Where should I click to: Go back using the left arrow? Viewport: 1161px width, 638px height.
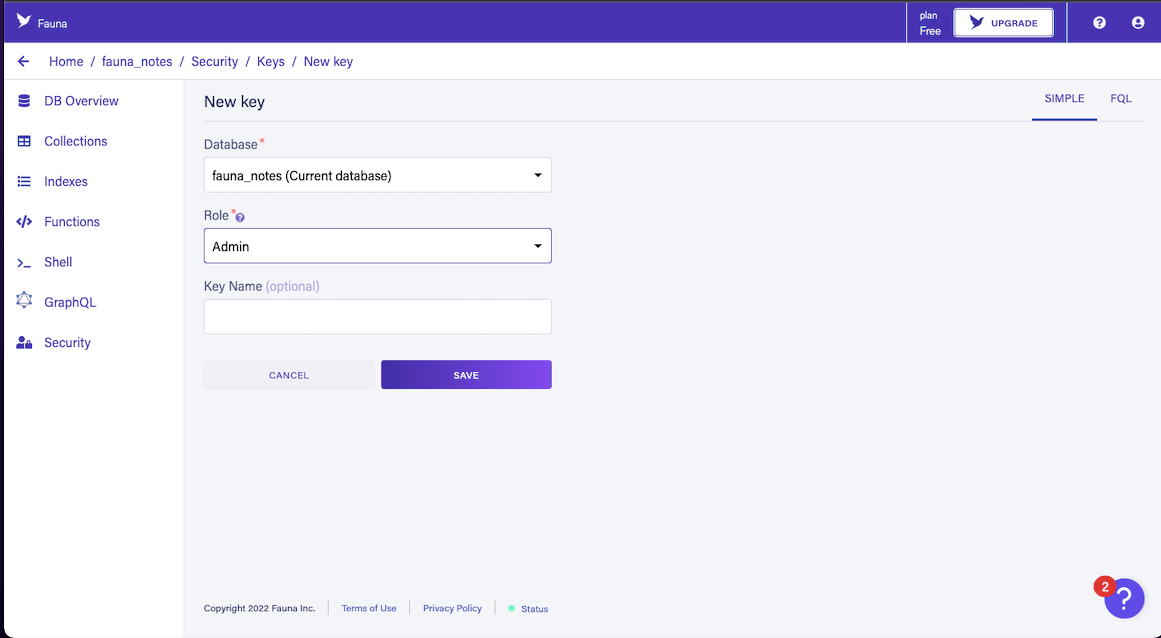click(24, 61)
